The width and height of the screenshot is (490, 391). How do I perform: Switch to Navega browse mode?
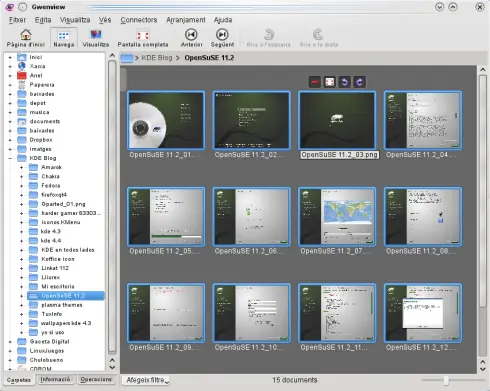64,38
